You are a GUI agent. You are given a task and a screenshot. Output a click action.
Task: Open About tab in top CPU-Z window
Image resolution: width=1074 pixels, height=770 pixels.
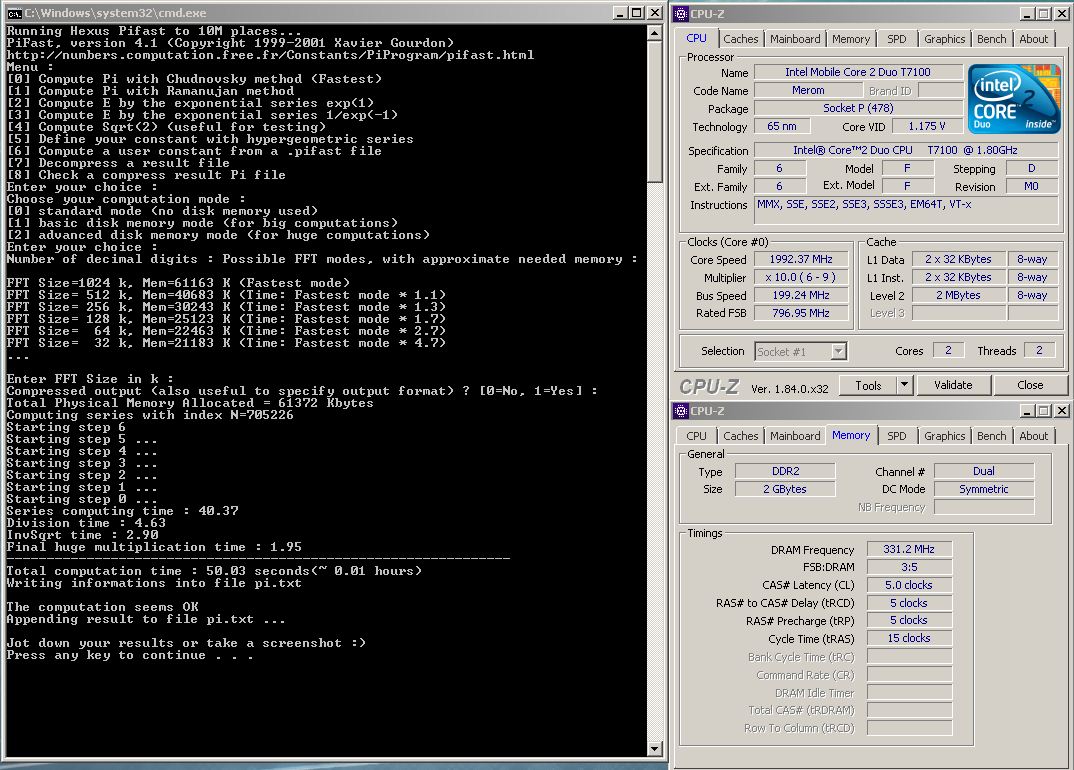(1033, 39)
